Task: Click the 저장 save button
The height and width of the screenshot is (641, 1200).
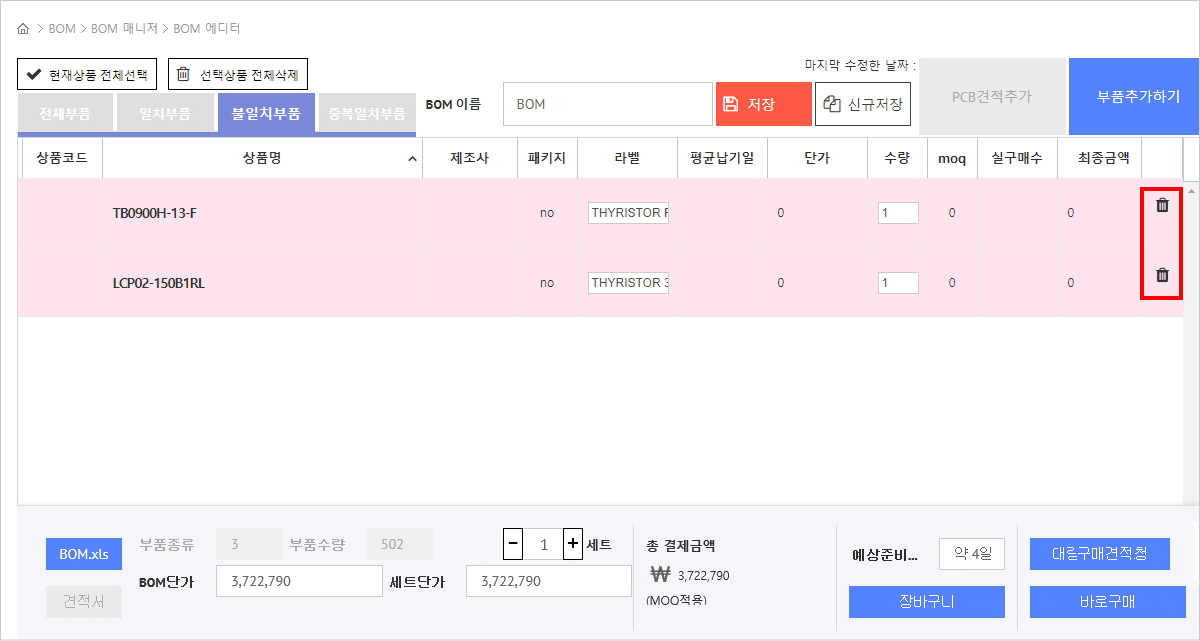Action: (x=763, y=104)
